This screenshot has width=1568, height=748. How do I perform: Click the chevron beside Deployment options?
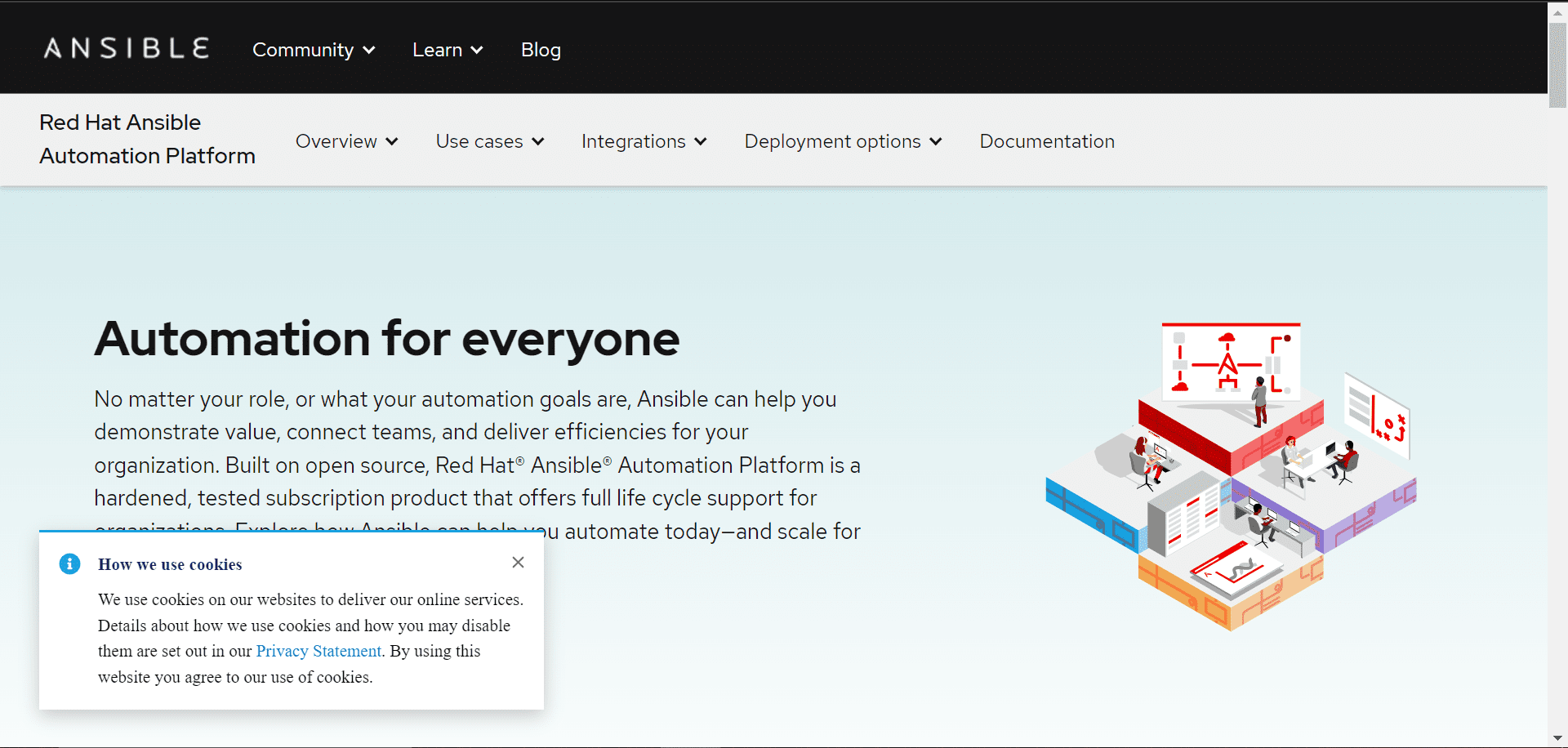tap(936, 141)
